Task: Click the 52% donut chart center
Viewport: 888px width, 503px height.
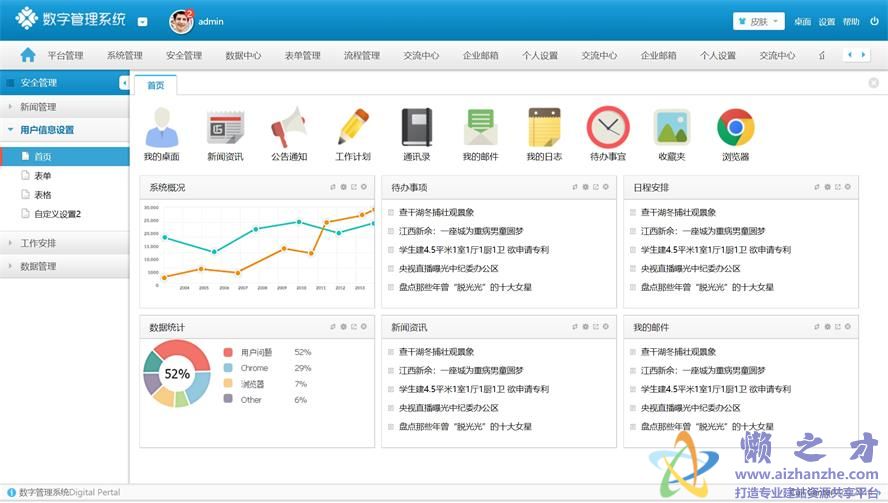Action: [x=177, y=374]
